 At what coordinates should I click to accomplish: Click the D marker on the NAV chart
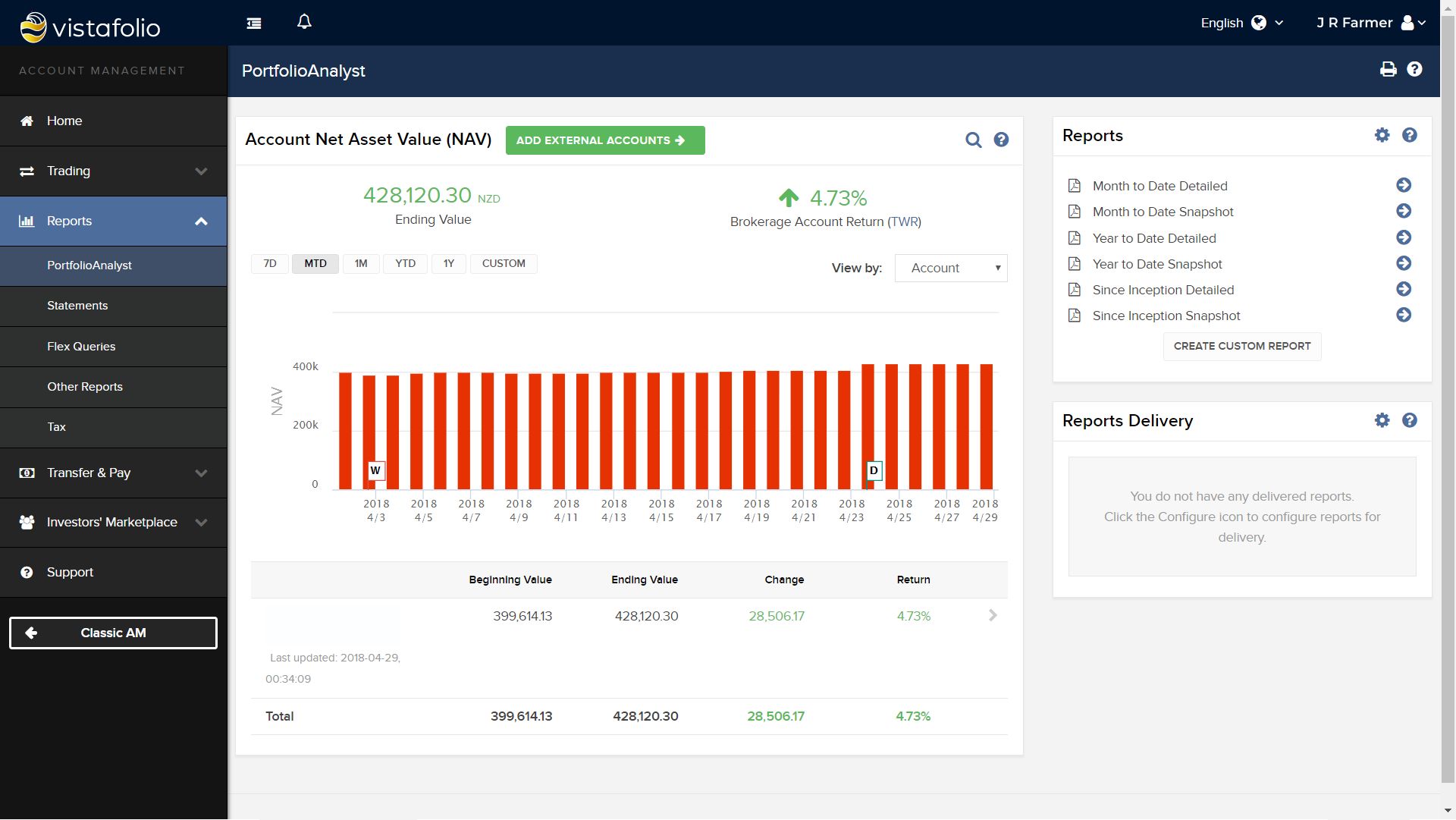874,470
